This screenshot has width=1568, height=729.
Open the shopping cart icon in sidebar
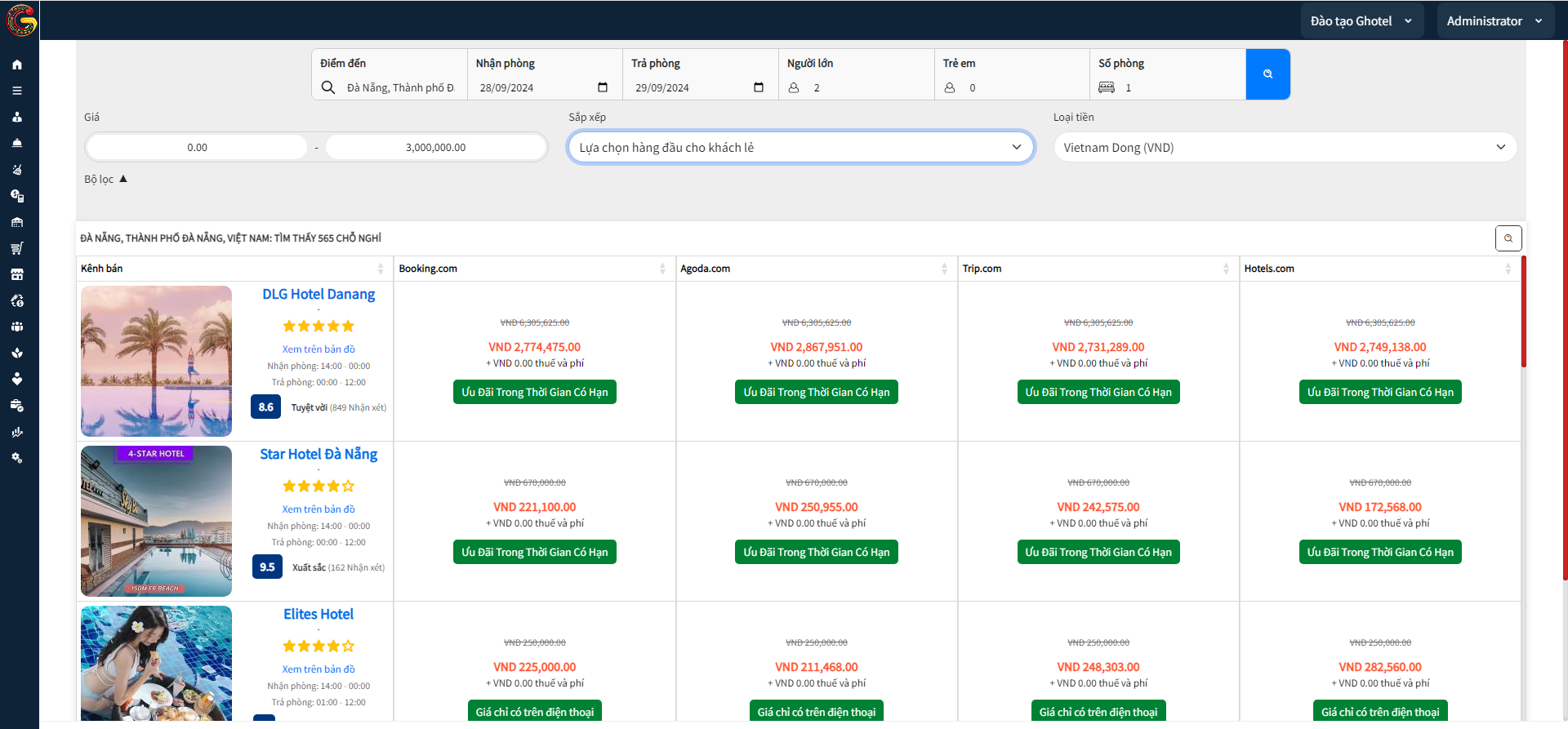coord(17,248)
